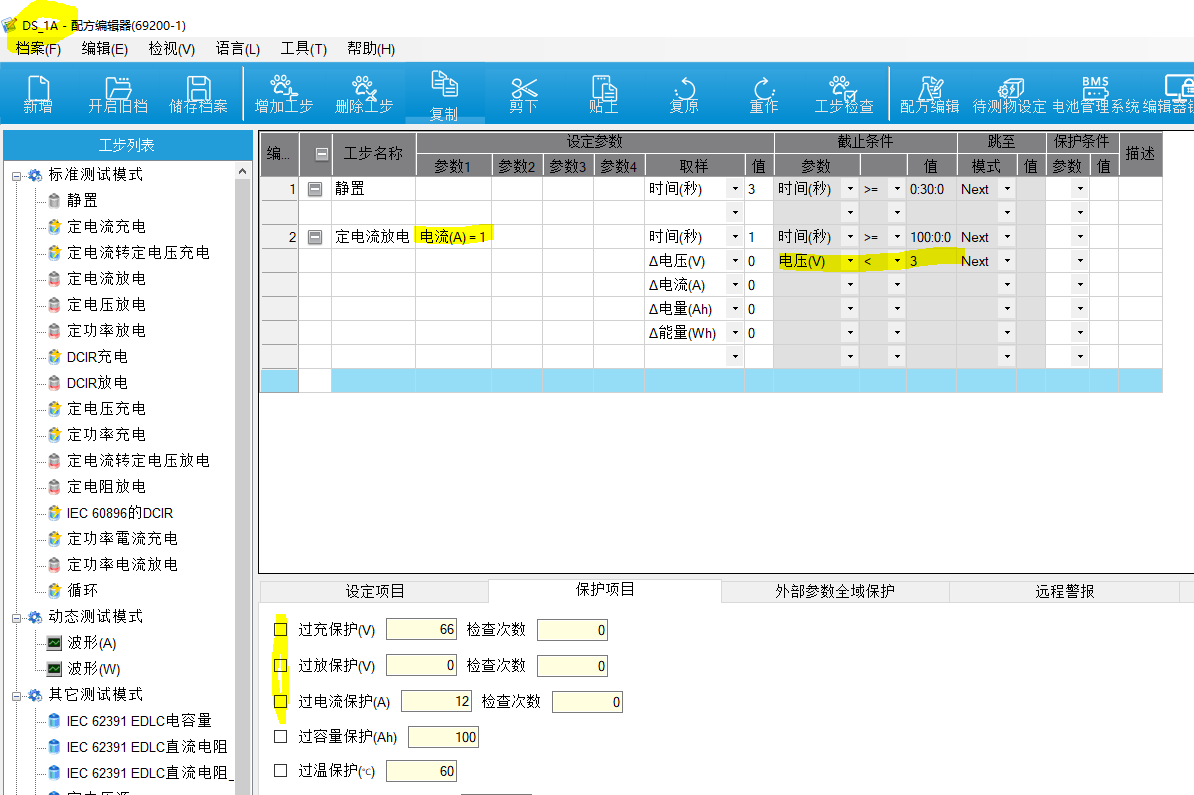
Task: Select the 定电流放电 item in the step list
Action: point(106,279)
